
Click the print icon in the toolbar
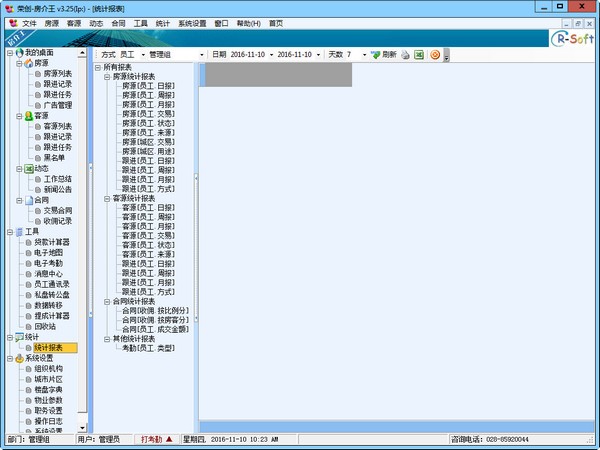406,54
